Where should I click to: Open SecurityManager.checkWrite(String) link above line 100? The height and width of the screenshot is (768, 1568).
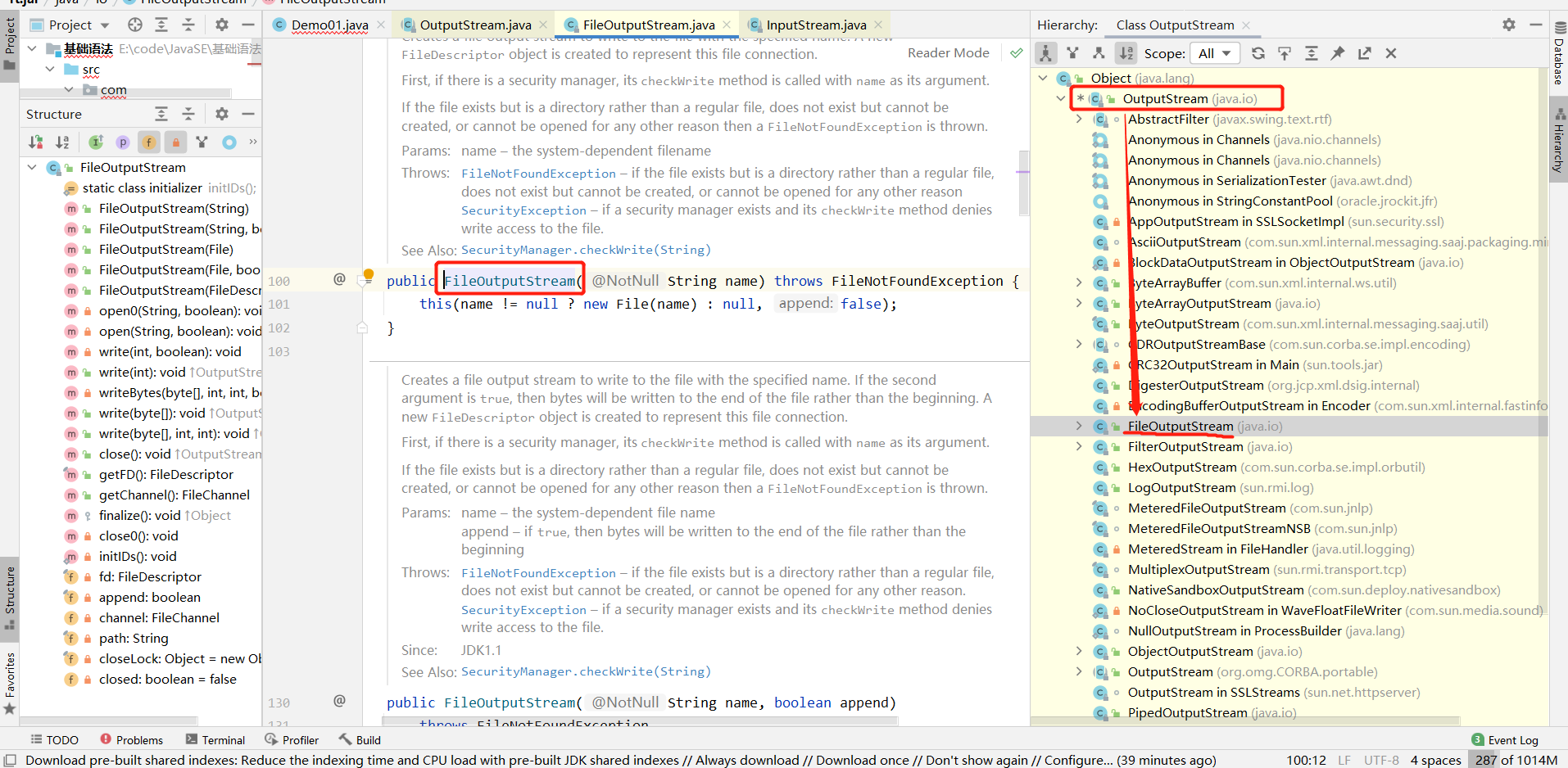coord(586,250)
